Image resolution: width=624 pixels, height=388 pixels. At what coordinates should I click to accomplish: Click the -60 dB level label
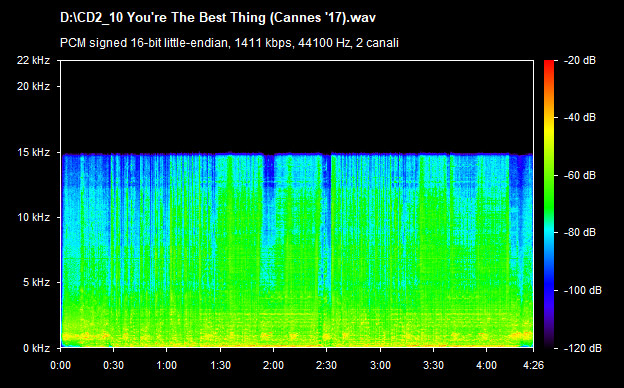(x=580, y=175)
